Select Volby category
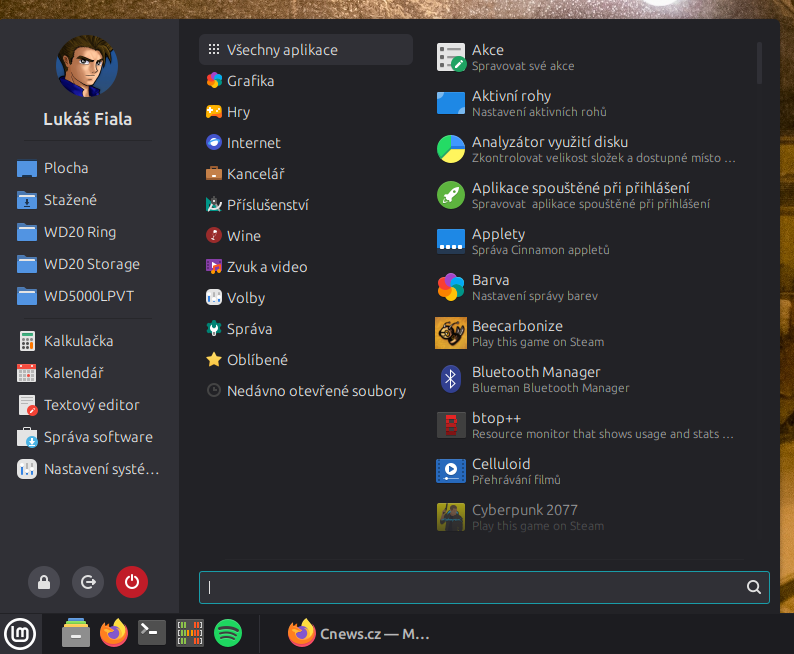The image size is (794, 654). click(x=306, y=298)
